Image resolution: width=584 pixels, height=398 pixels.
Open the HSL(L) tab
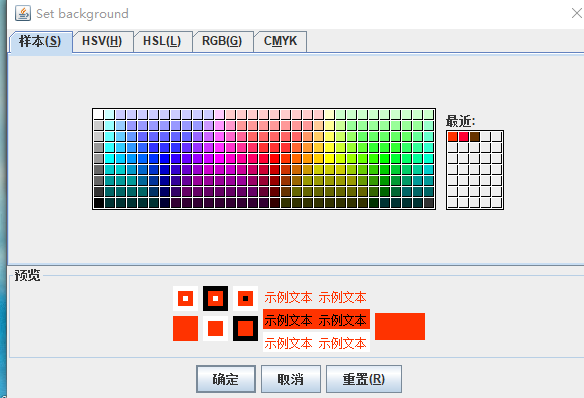coord(162,41)
